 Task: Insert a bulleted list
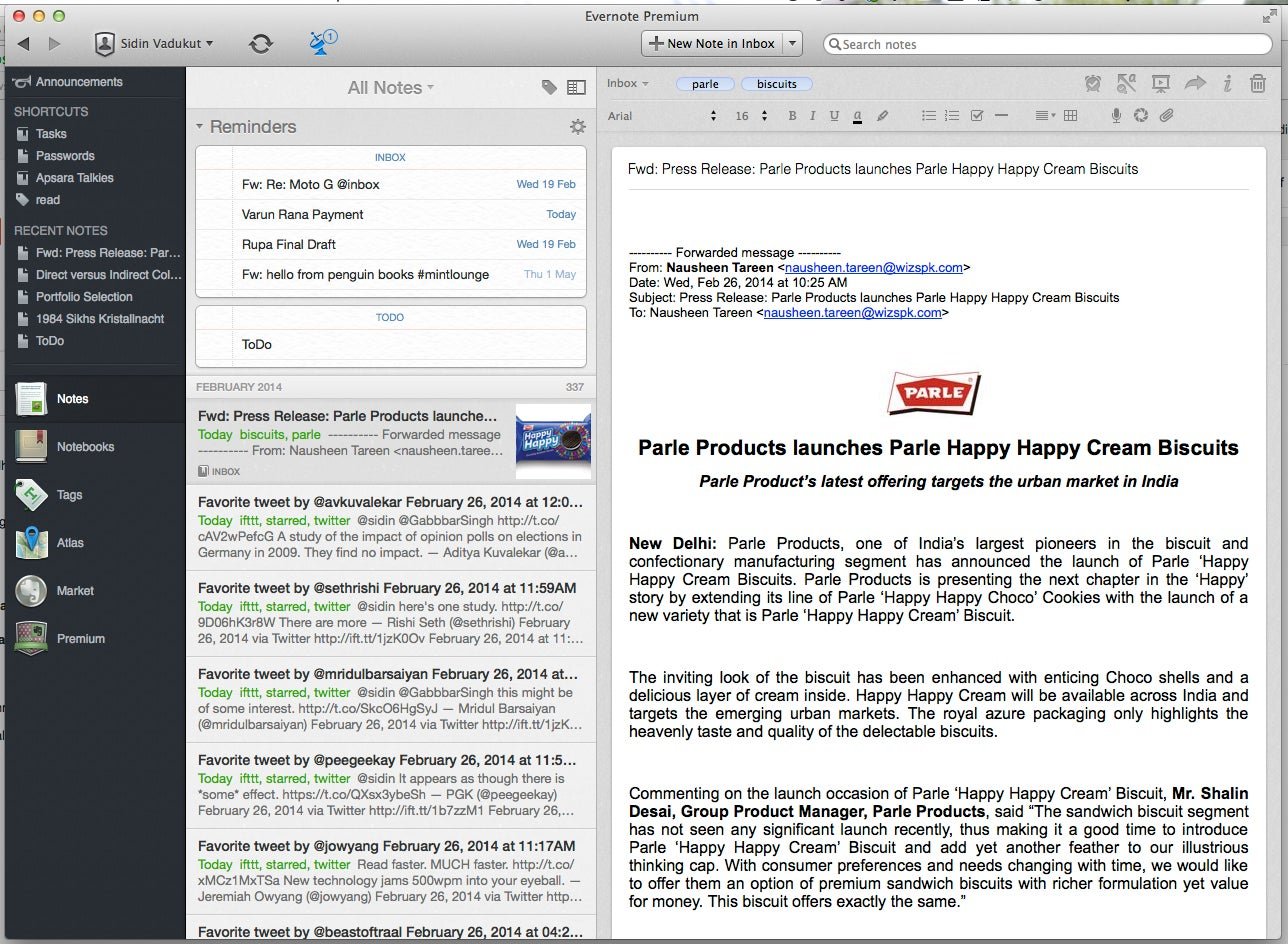929,116
